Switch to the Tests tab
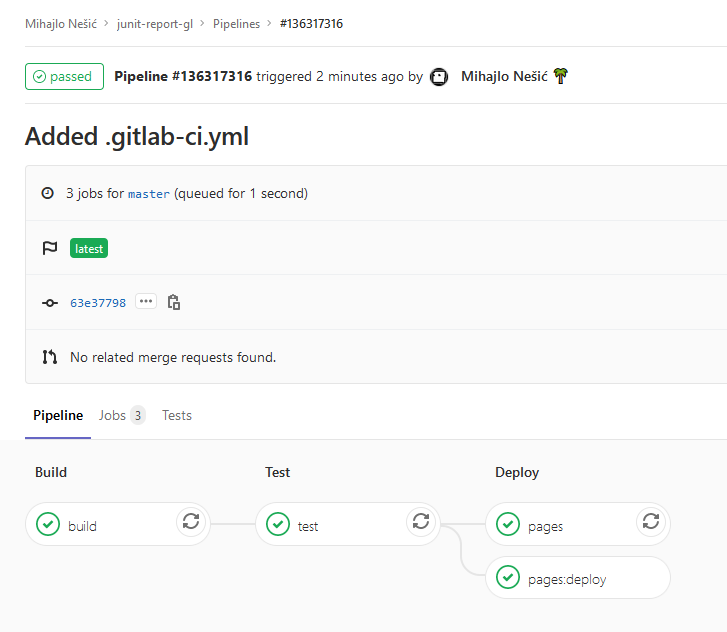 pyautogui.click(x=177, y=415)
